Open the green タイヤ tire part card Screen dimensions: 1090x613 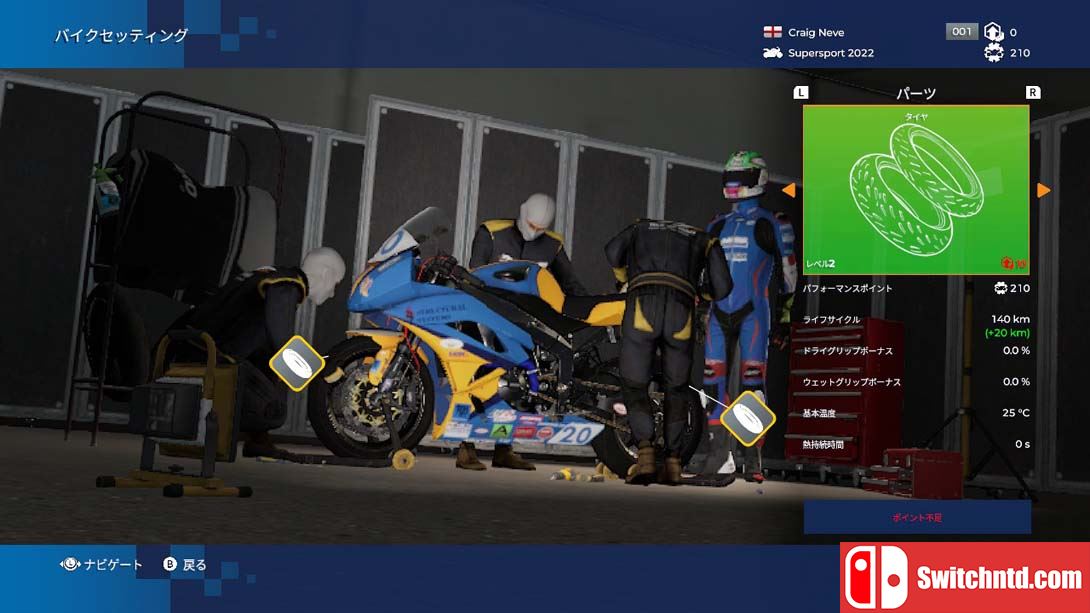(x=916, y=190)
